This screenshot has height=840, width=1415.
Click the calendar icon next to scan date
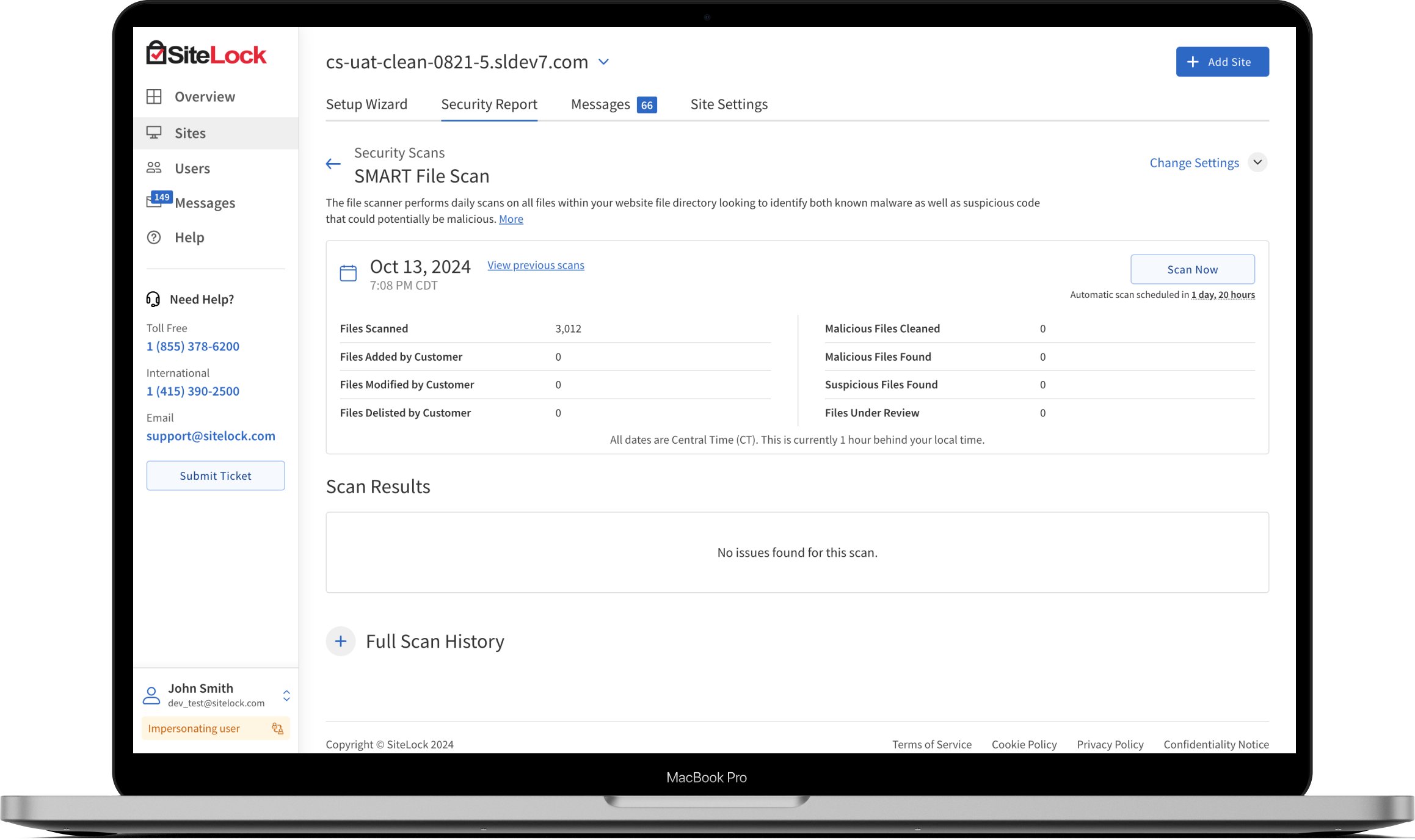[x=348, y=273]
